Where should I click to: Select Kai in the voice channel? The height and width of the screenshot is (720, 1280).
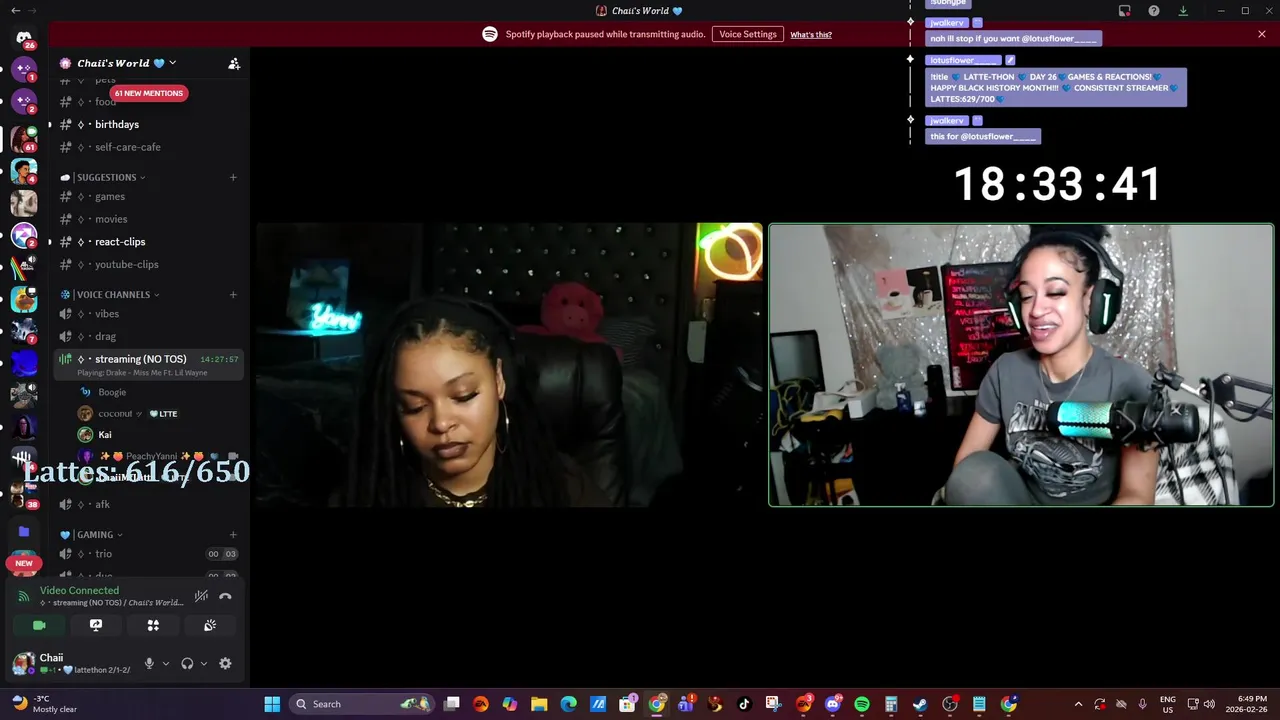pos(158,434)
